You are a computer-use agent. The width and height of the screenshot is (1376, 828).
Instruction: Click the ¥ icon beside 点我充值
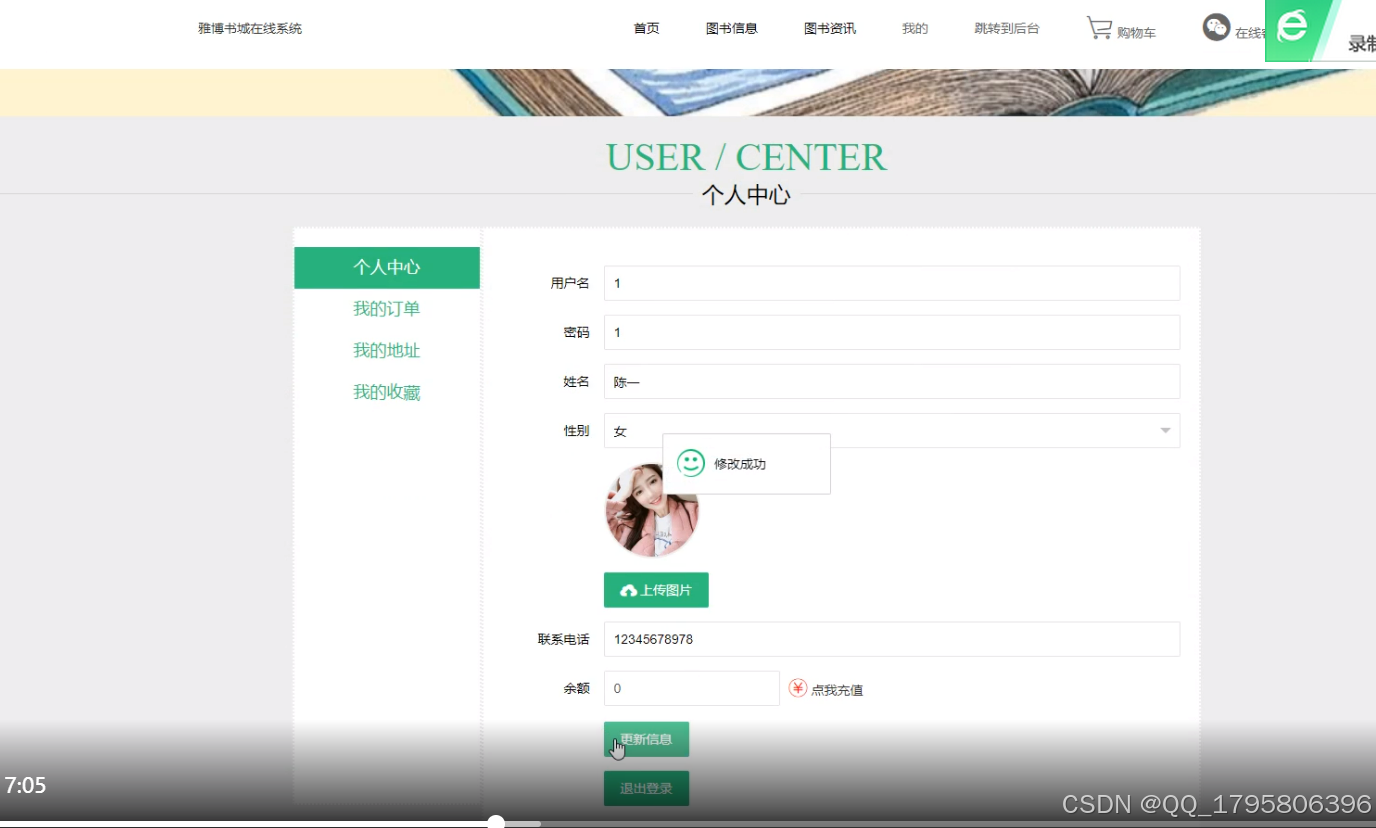(798, 688)
